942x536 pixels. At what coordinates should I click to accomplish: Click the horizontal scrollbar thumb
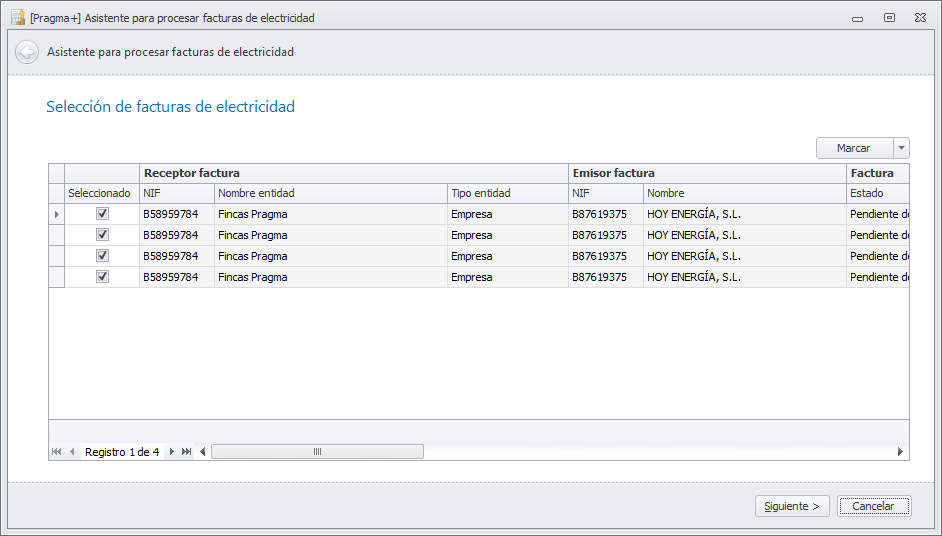click(x=317, y=452)
